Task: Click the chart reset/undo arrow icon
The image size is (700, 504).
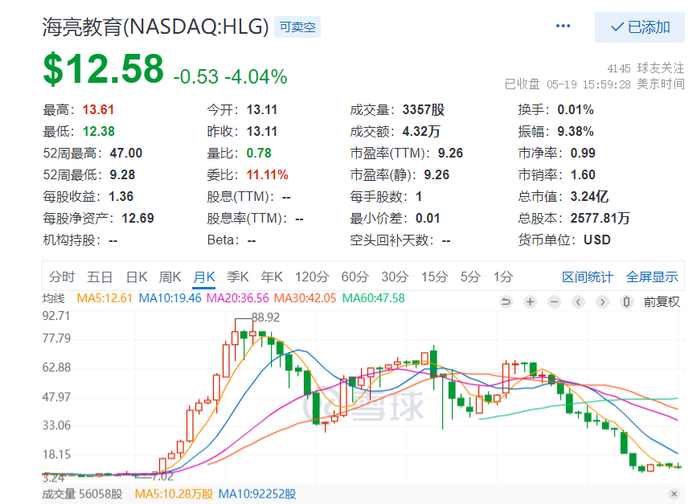Action: [506, 302]
